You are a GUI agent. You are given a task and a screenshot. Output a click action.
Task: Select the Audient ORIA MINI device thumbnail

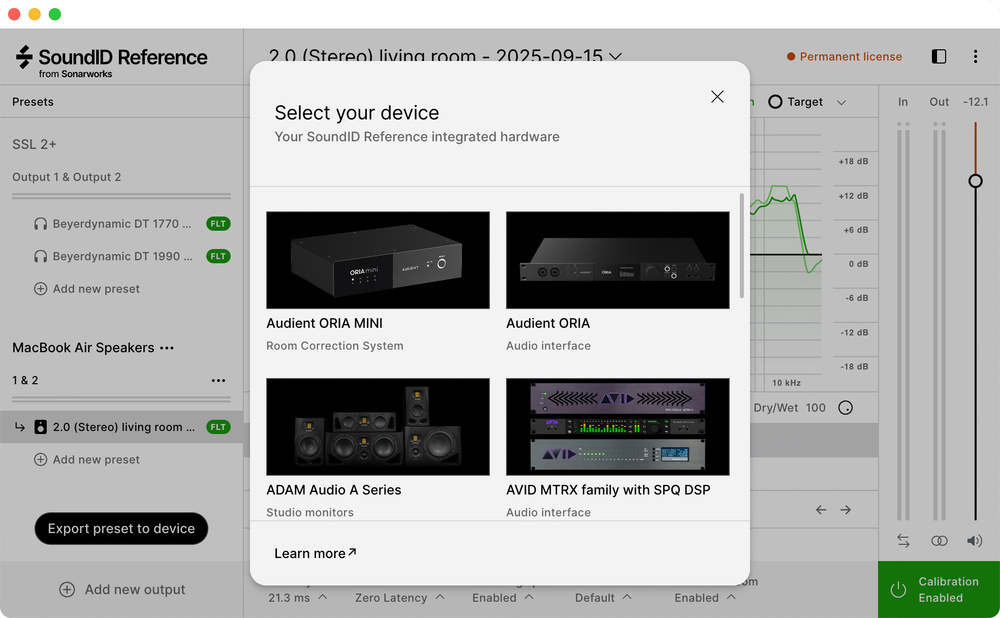377,259
